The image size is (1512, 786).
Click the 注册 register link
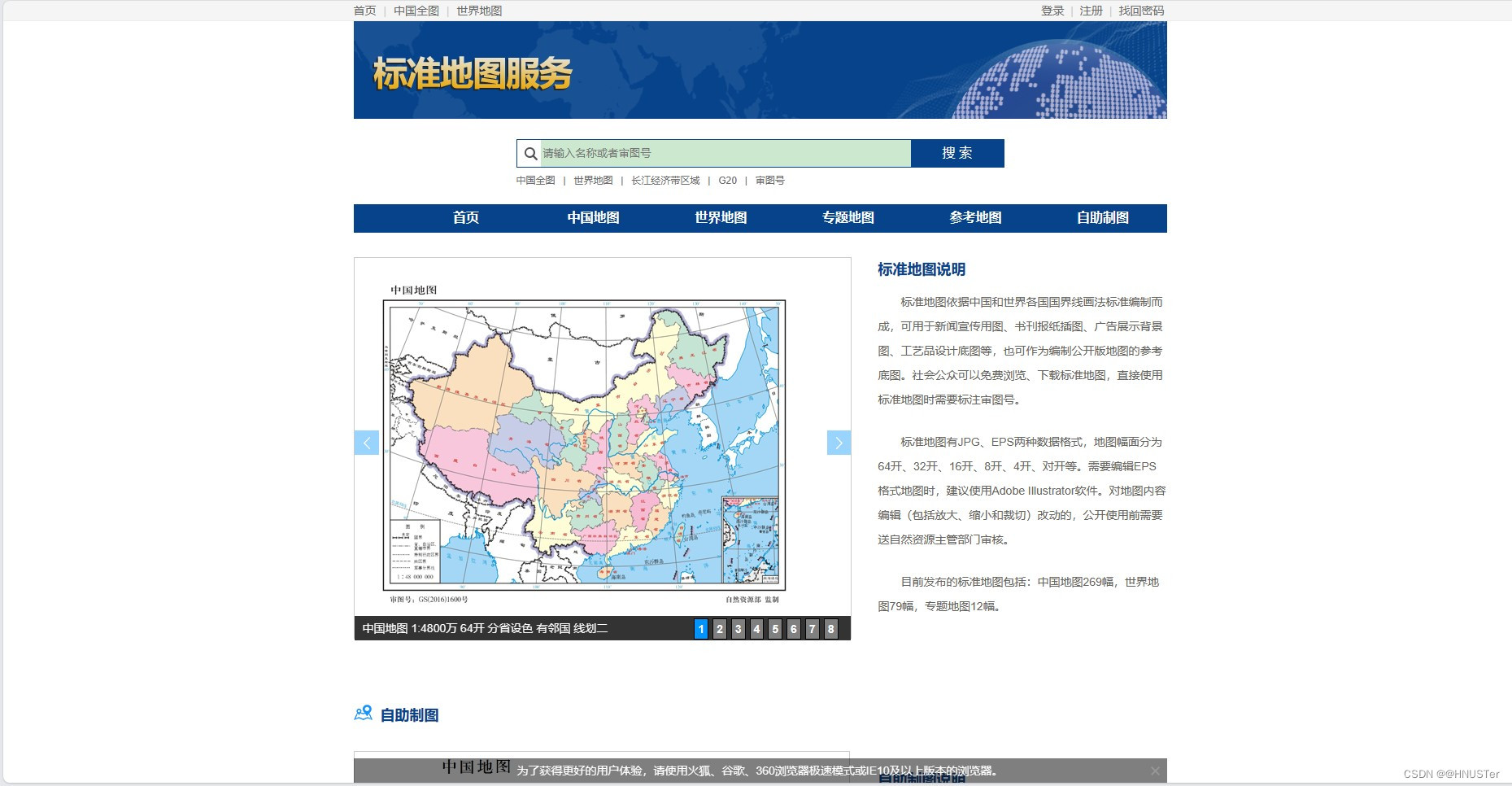point(1092,11)
